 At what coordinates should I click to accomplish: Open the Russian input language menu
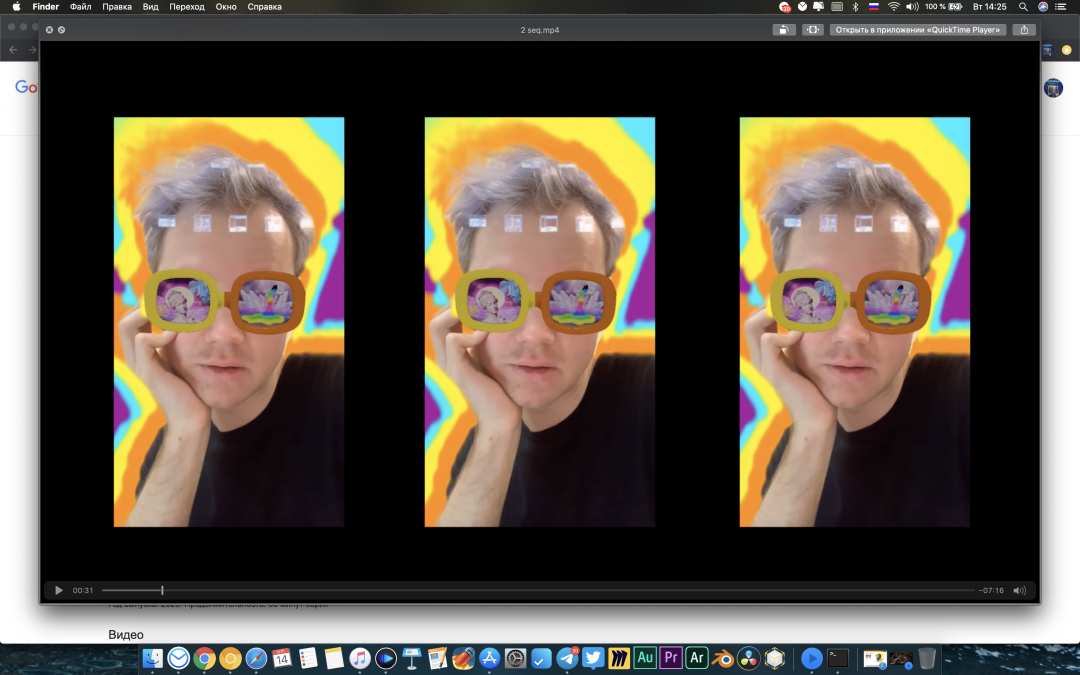coord(873,7)
